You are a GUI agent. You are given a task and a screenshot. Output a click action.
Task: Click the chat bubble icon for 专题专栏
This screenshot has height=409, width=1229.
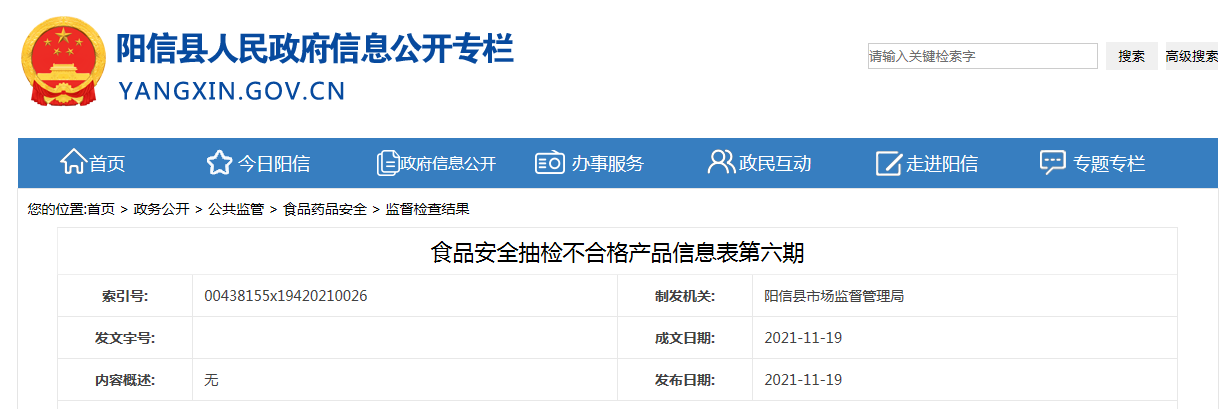[1053, 162]
